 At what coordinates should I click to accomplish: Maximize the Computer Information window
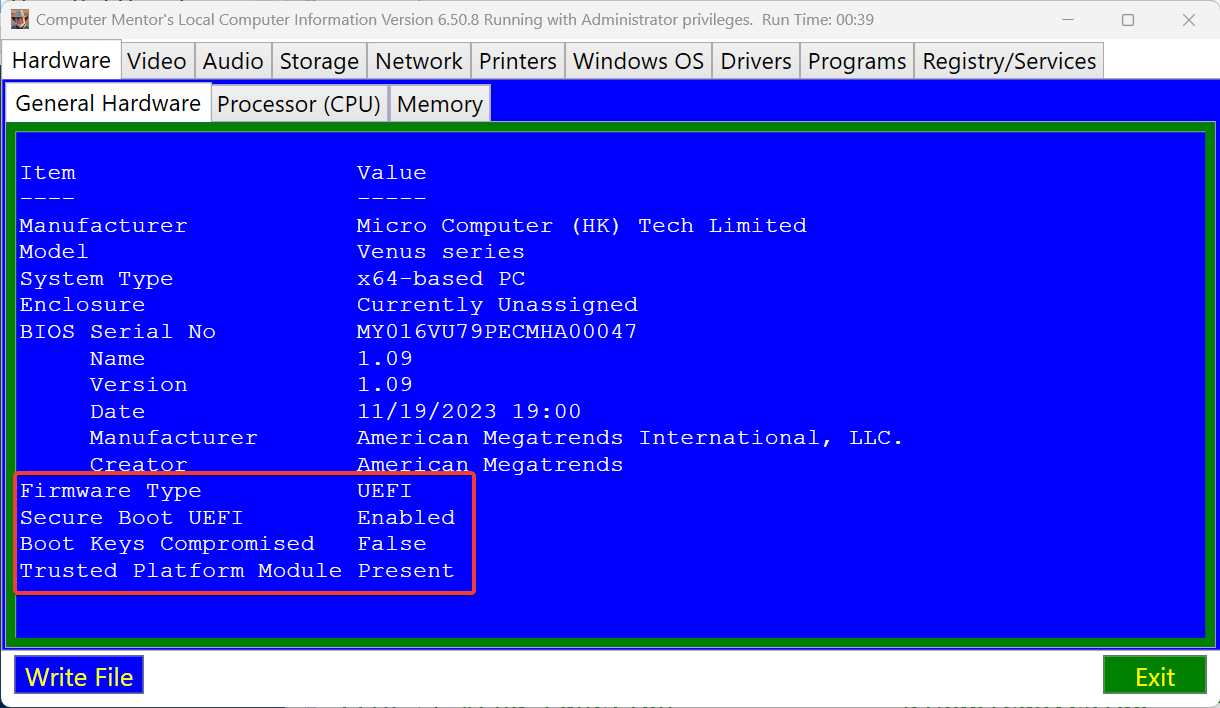pyautogui.click(x=1128, y=20)
